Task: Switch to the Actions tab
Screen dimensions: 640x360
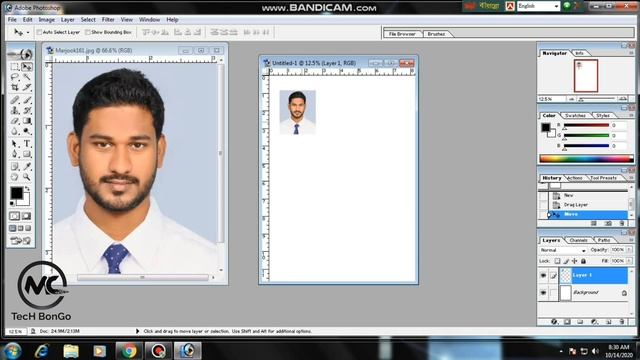Action: (x=575, y=178)
